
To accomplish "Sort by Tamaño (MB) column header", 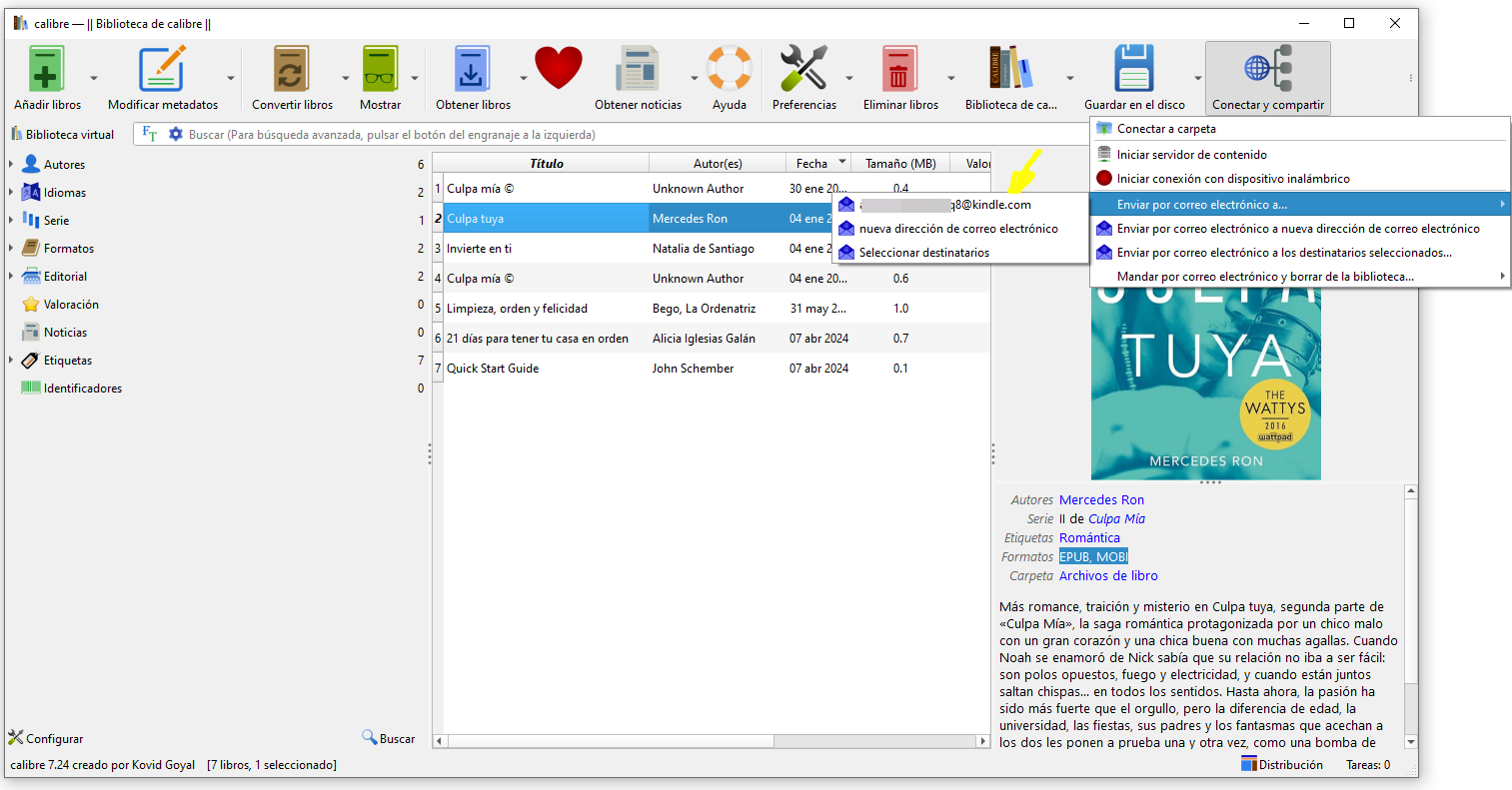I will click(x=900, y=163).
